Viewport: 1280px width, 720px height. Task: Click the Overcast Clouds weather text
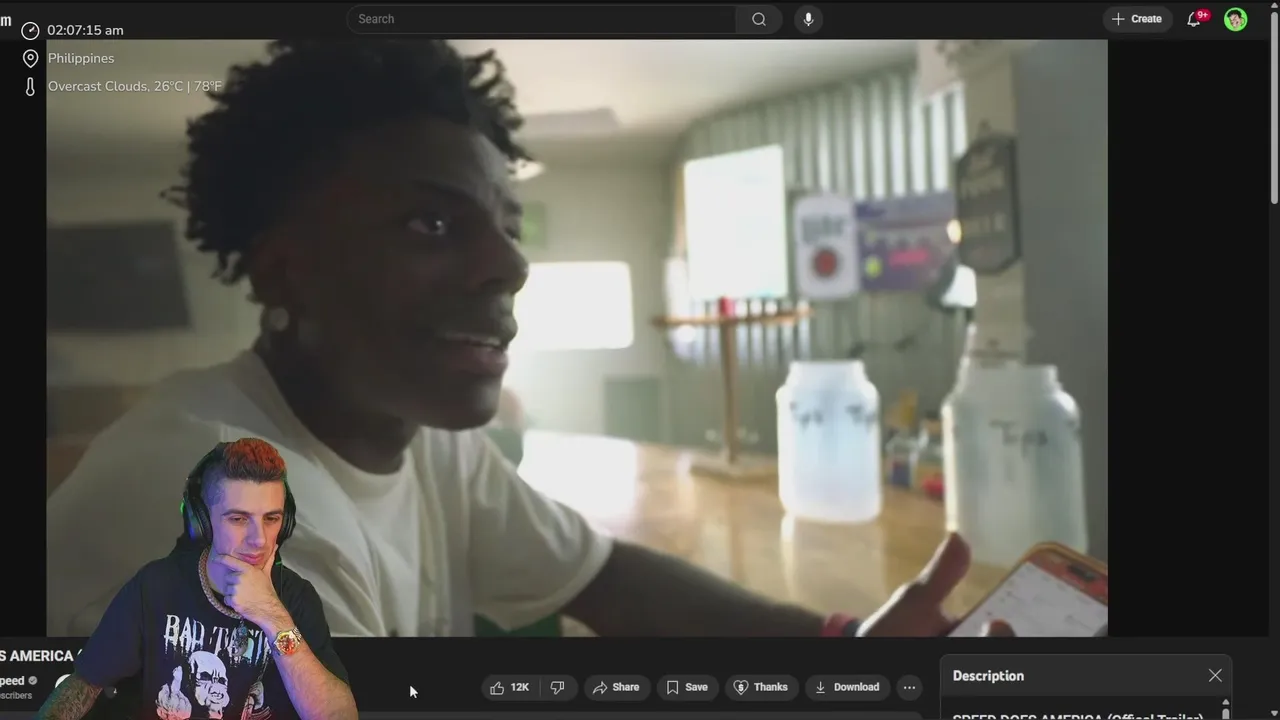(x=135, y=86)
